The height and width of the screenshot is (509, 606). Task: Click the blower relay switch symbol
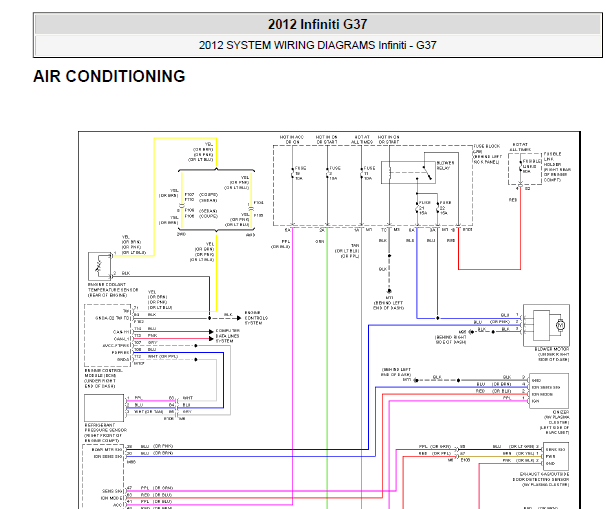click(x=427, y=173)
